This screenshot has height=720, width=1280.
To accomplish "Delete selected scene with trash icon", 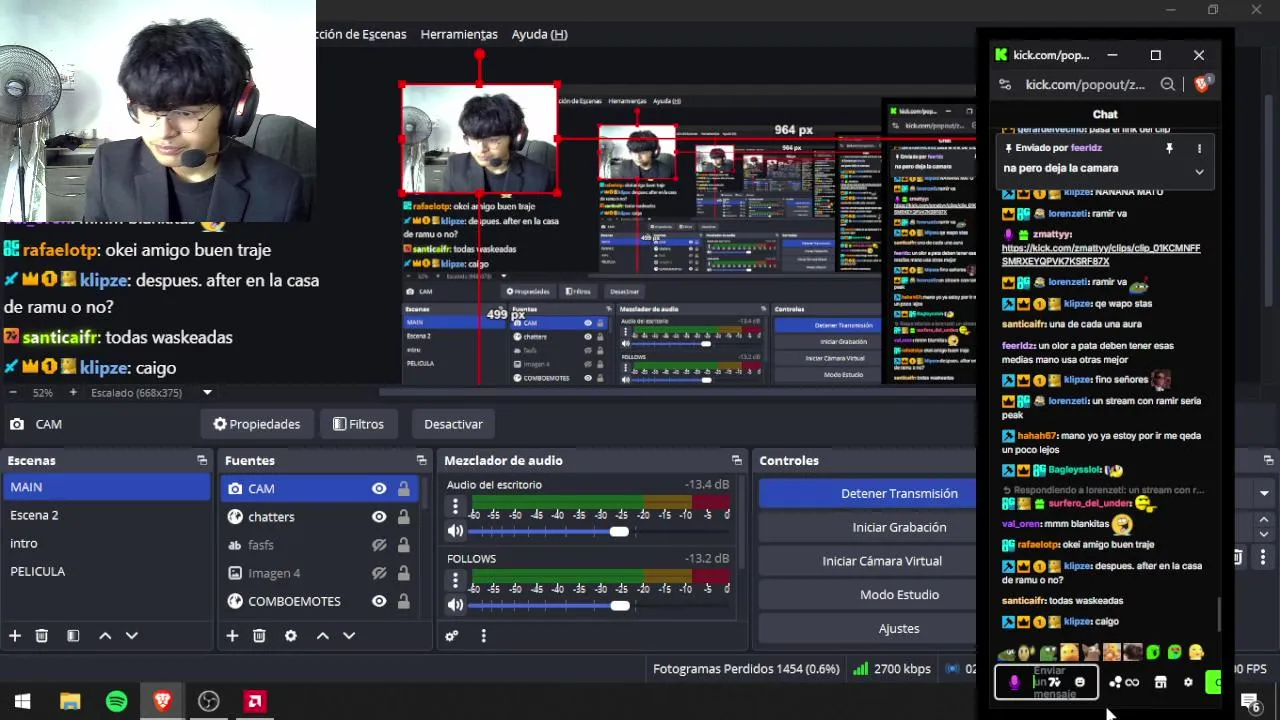I will [x=42, y=635].
